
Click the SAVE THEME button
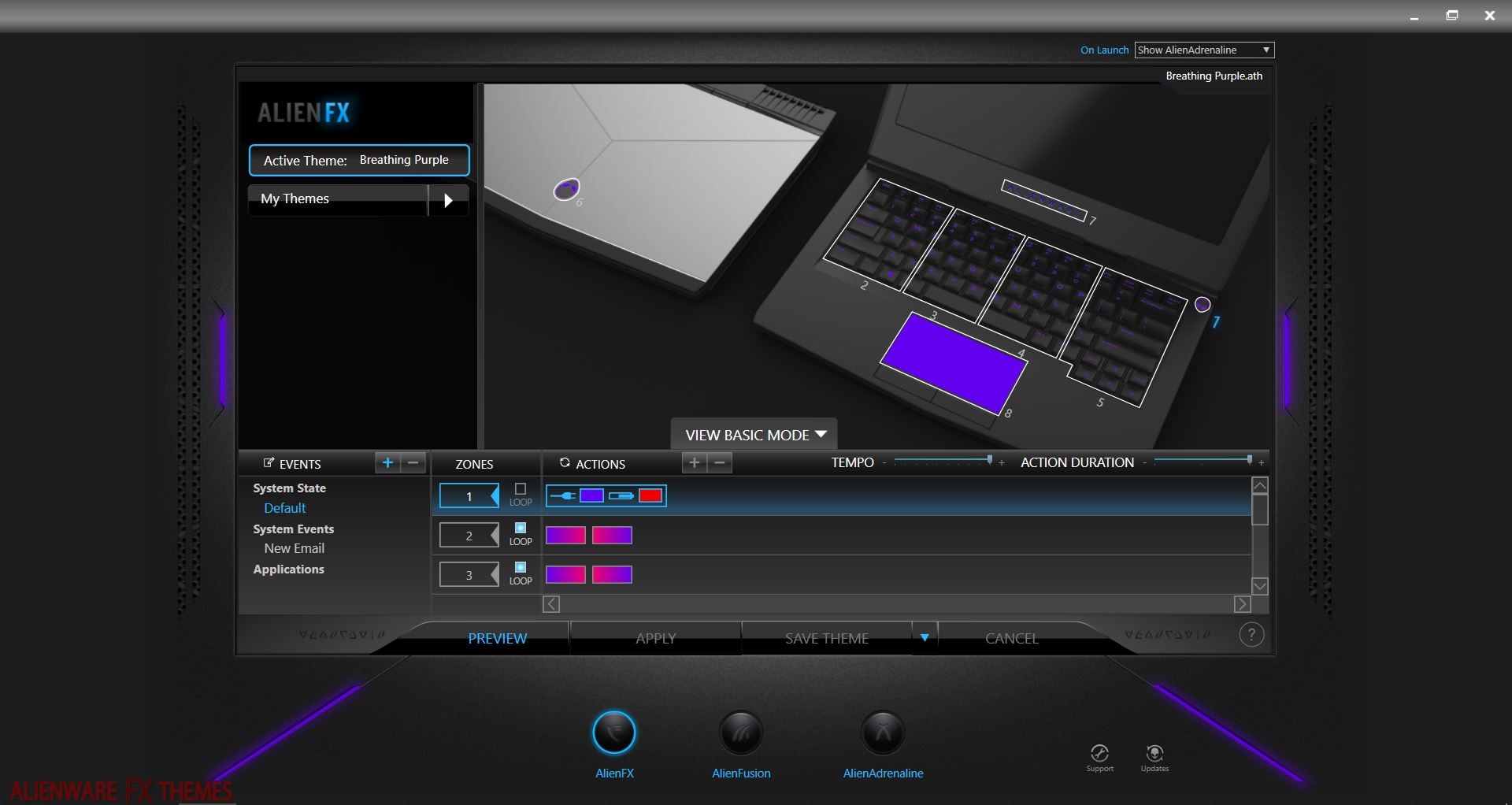[x=827, y=638]
